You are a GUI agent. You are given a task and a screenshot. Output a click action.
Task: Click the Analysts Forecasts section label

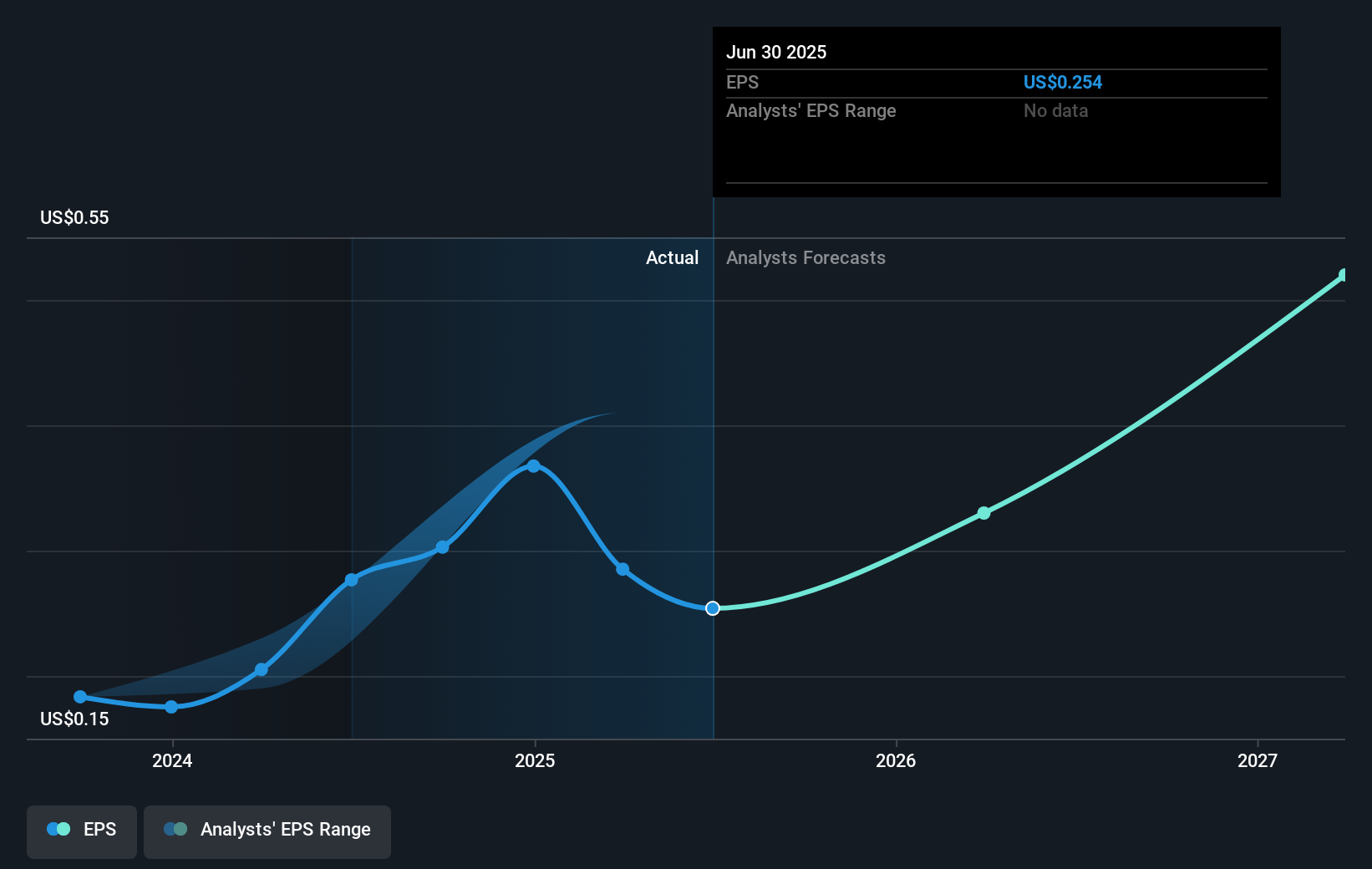(805, 258)
